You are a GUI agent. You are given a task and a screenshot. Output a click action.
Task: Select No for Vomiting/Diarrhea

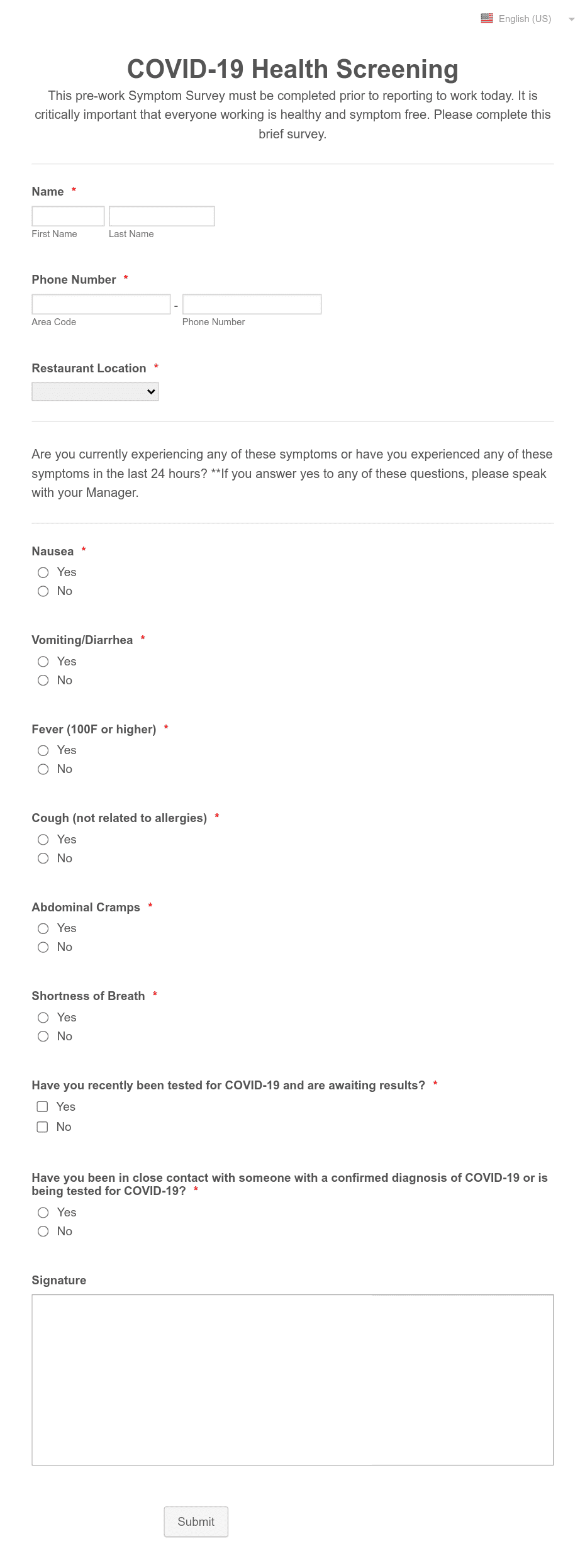[43, 681]
